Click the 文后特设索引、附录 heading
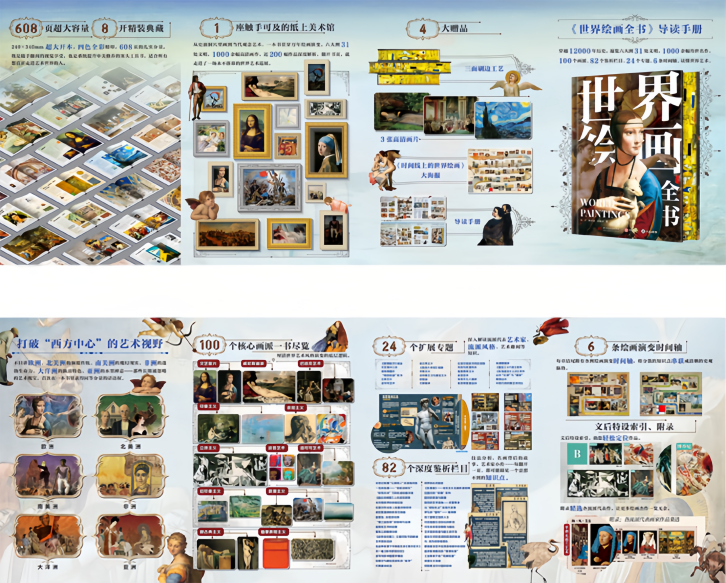The width and height of the screenshot is (726, 583). 634,426
